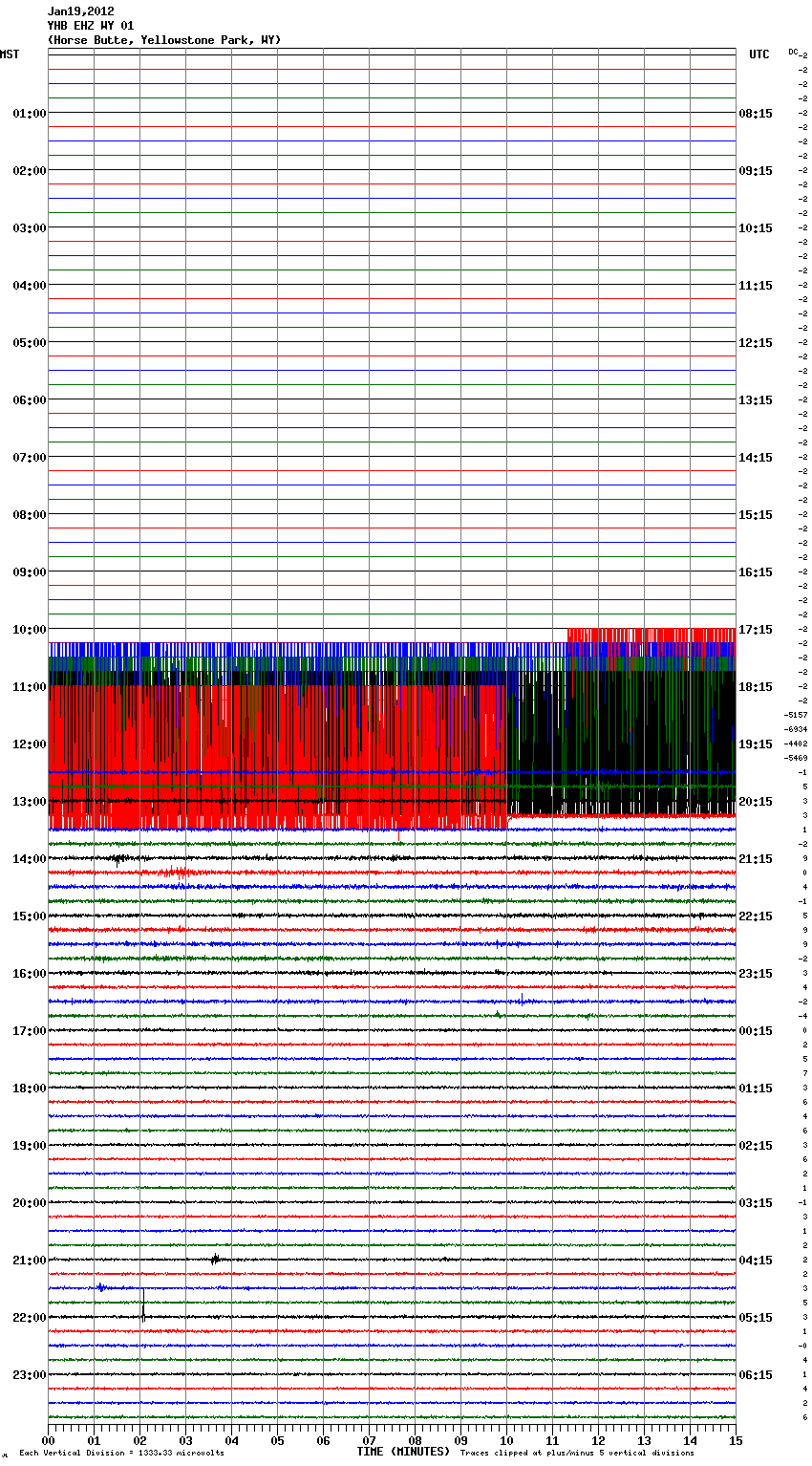
Task: Click the TIME (MINUTES) axis title
Action: 403,1452
